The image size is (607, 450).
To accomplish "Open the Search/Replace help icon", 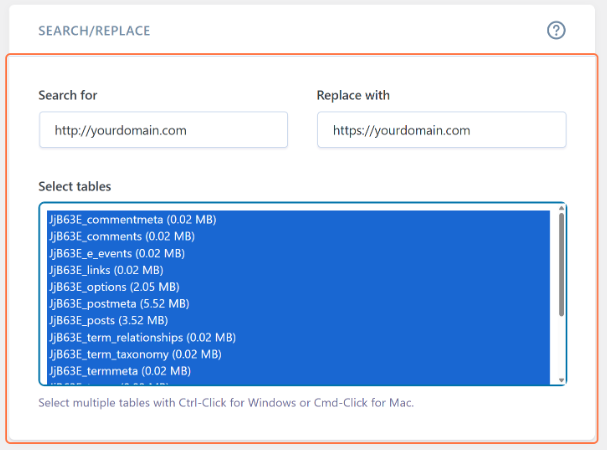I will click(x=557, y=30).
